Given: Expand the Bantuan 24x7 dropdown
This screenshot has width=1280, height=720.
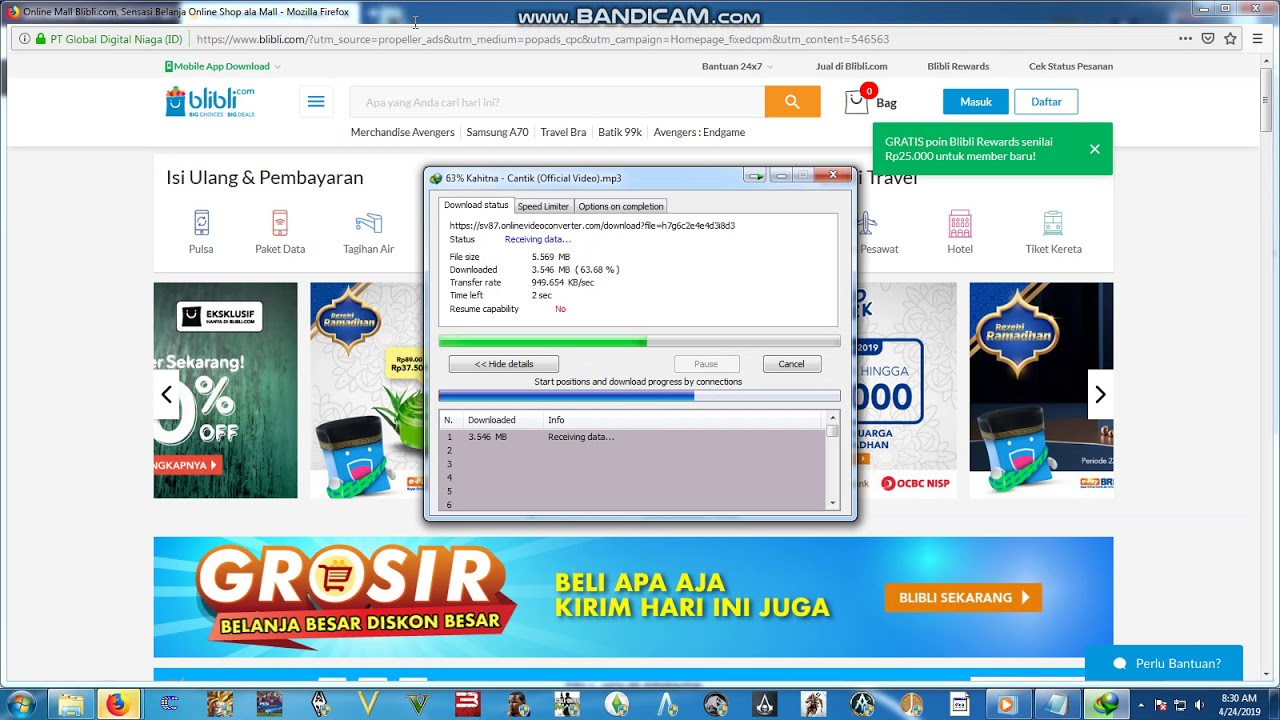Looking at the screenshot, I should point(737,66).
